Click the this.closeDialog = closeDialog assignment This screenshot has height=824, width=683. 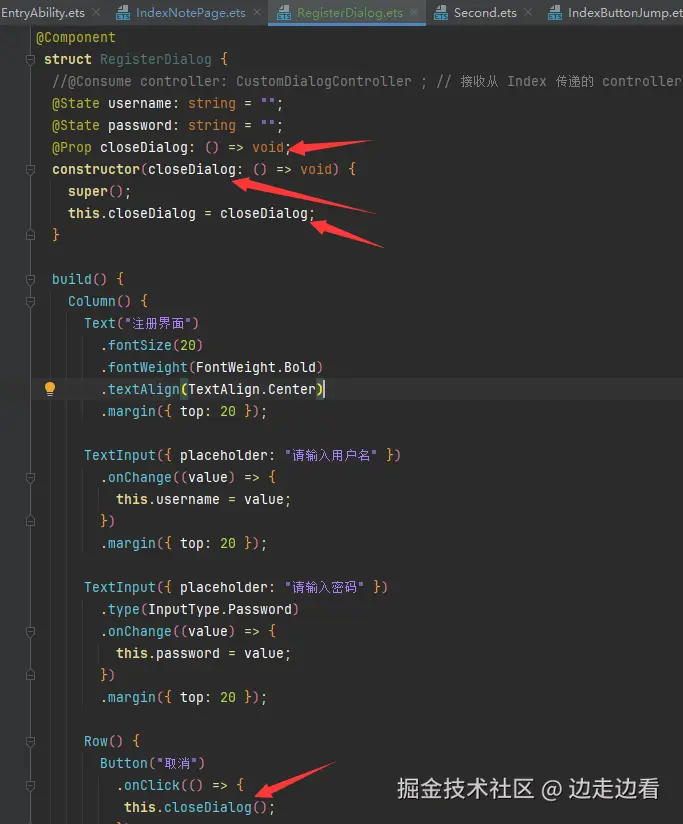coord(191,214)
